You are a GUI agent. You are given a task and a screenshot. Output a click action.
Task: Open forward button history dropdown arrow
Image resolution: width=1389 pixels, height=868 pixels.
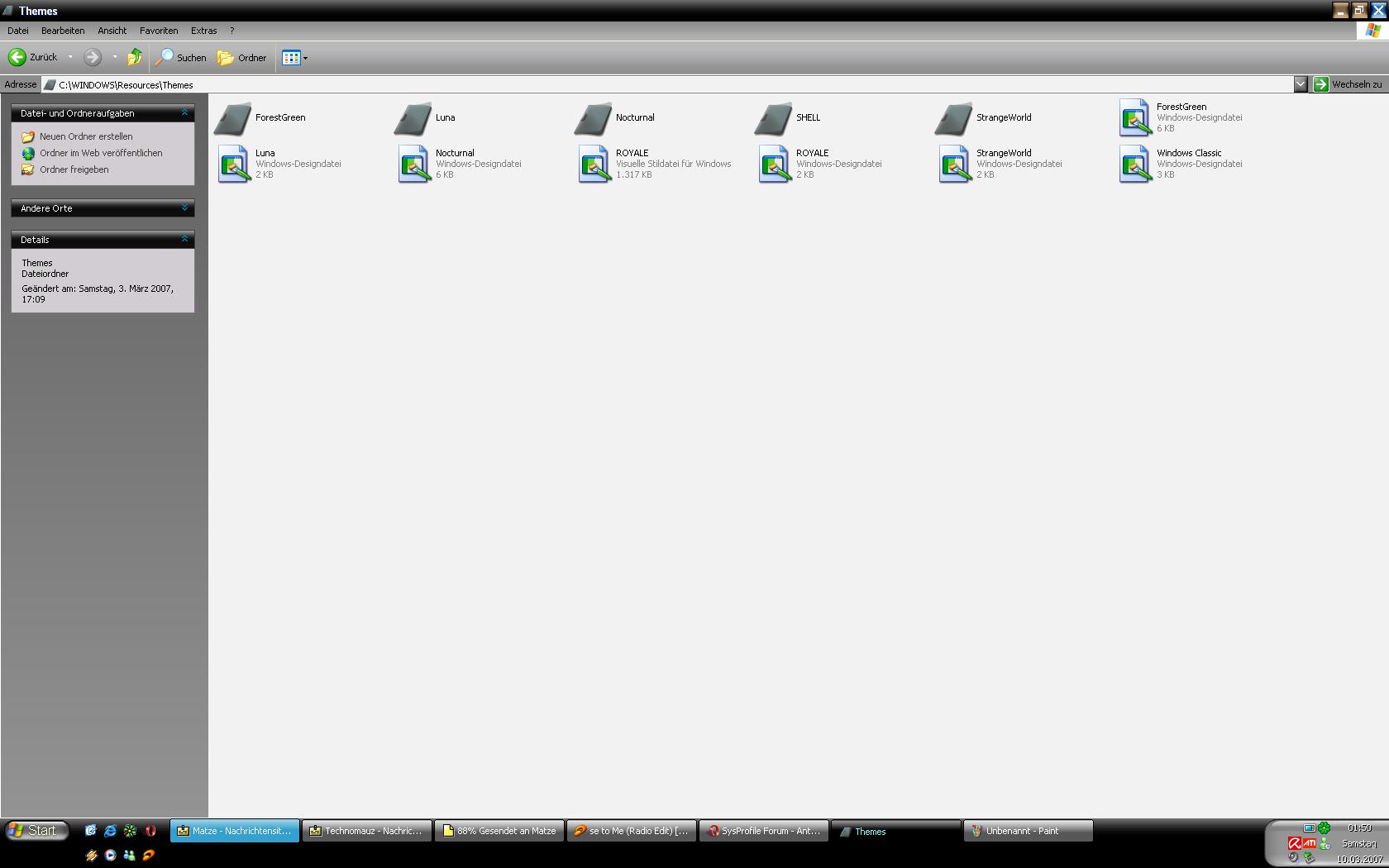coord(115,57)
